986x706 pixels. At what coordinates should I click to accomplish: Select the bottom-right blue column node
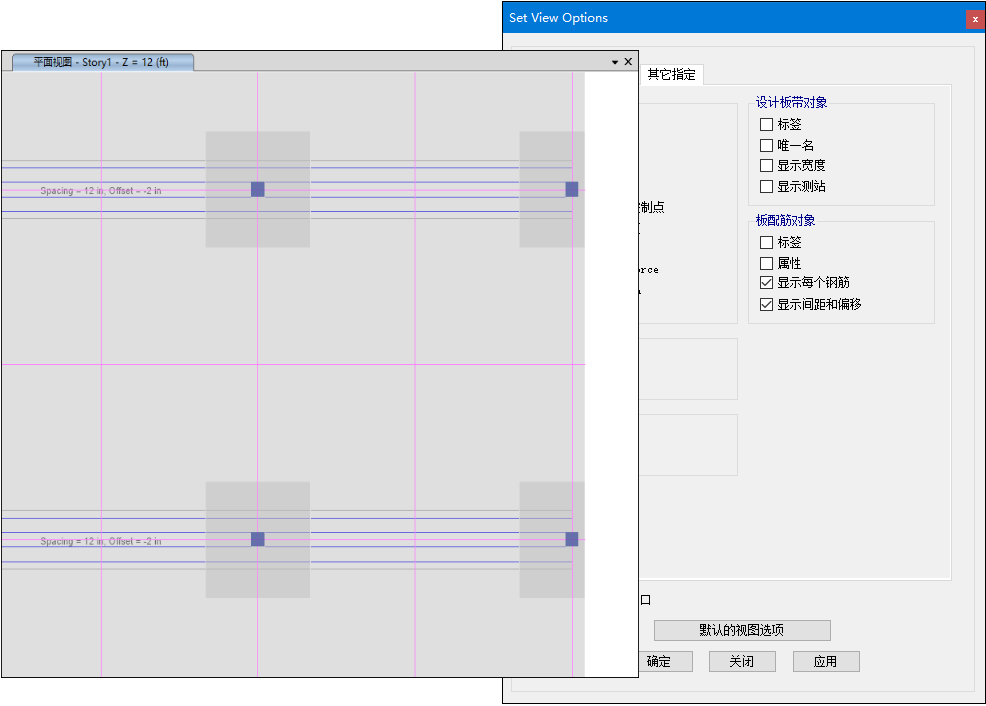pos(572,539)
